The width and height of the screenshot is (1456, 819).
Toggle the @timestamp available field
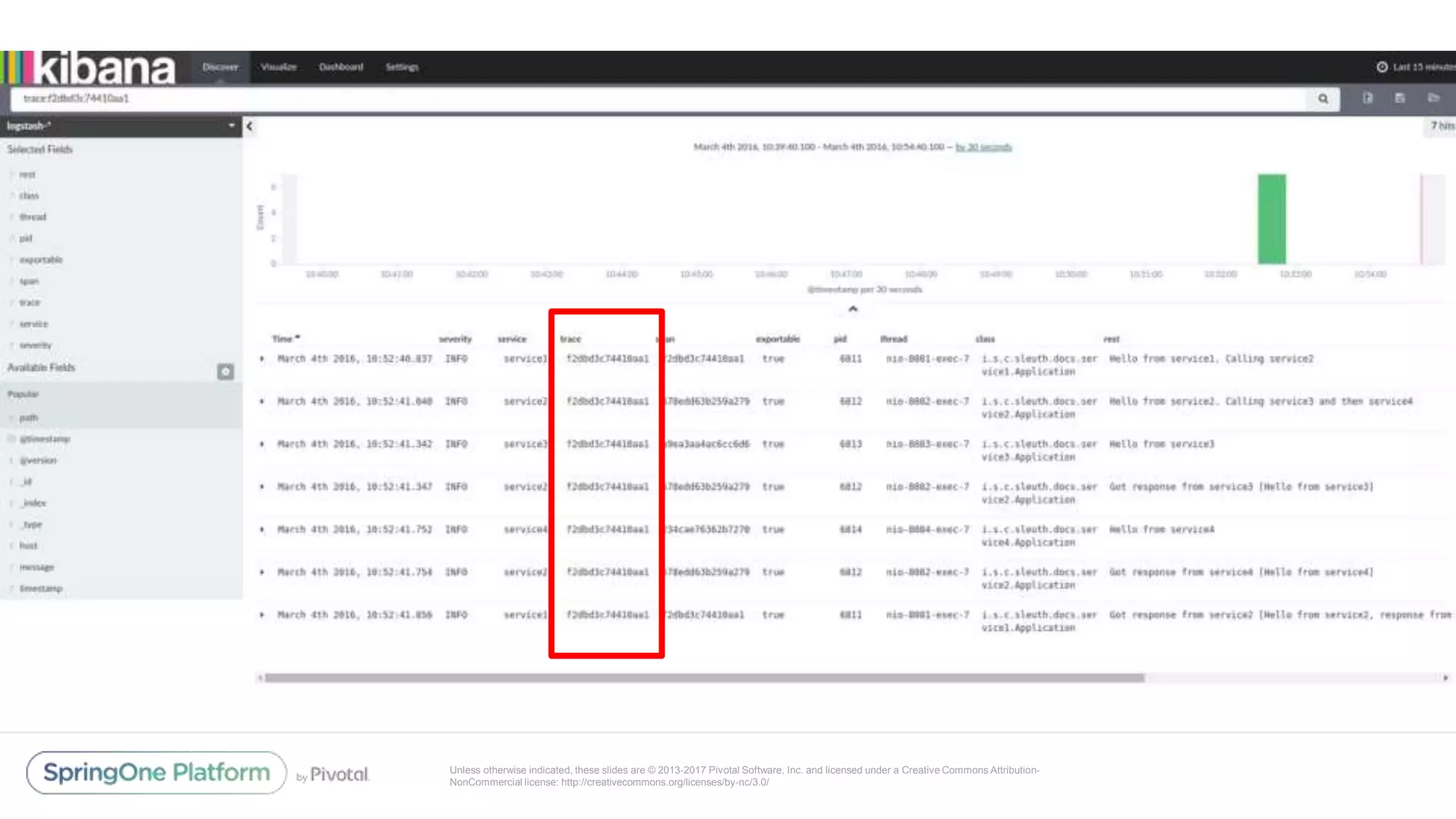[x=44, y=439]
